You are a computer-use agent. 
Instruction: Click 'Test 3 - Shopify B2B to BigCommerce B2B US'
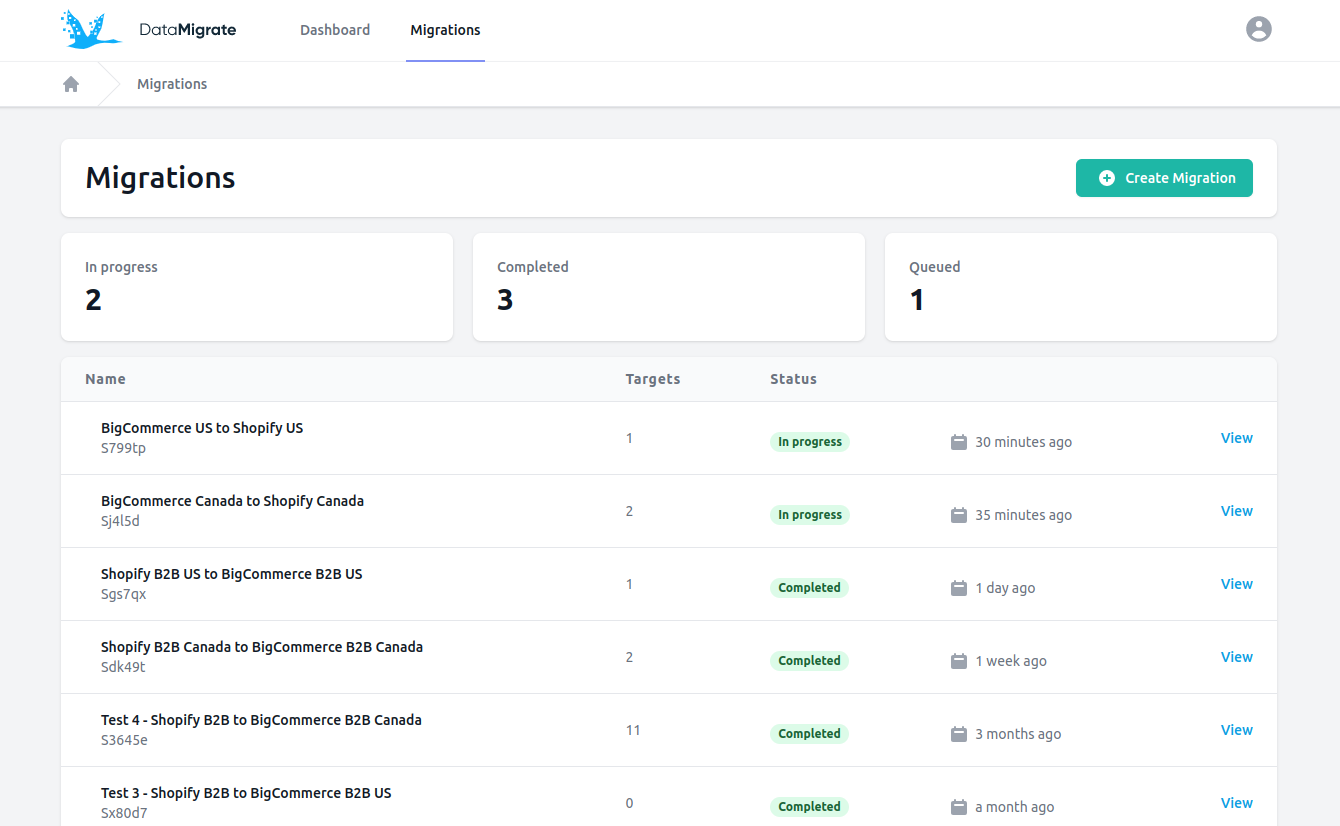pos(246,793)
